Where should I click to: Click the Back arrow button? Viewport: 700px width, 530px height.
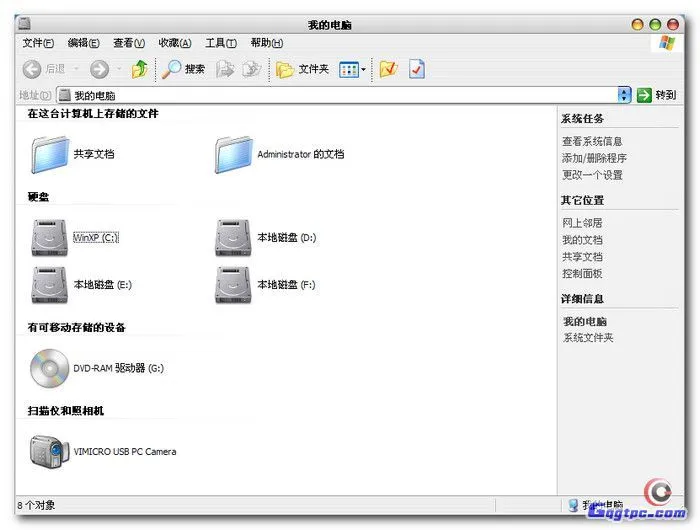[32, 69]
